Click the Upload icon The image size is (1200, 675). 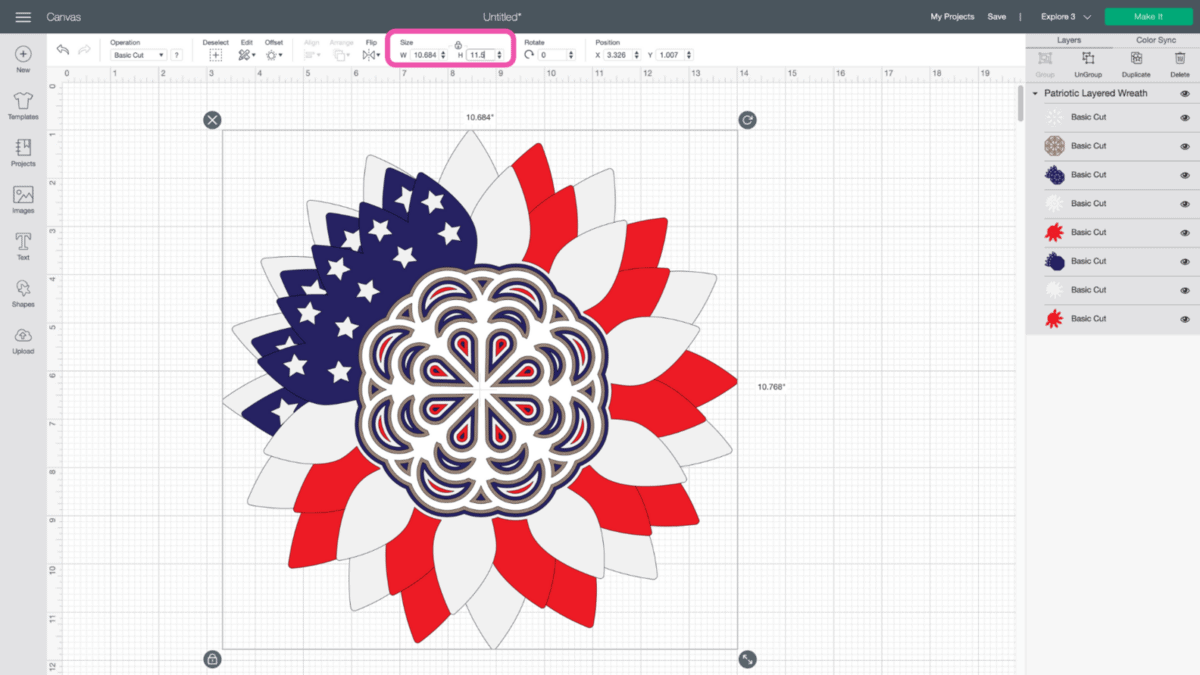[23, 336]
